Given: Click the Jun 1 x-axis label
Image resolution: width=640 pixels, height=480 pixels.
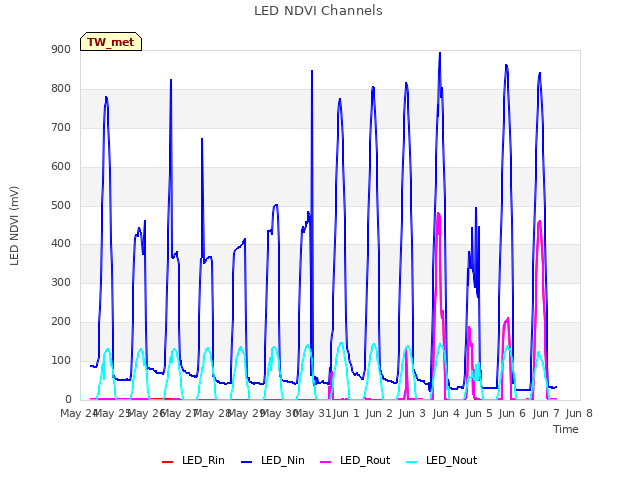Looking at the screenshot, I should coord(346,413).
